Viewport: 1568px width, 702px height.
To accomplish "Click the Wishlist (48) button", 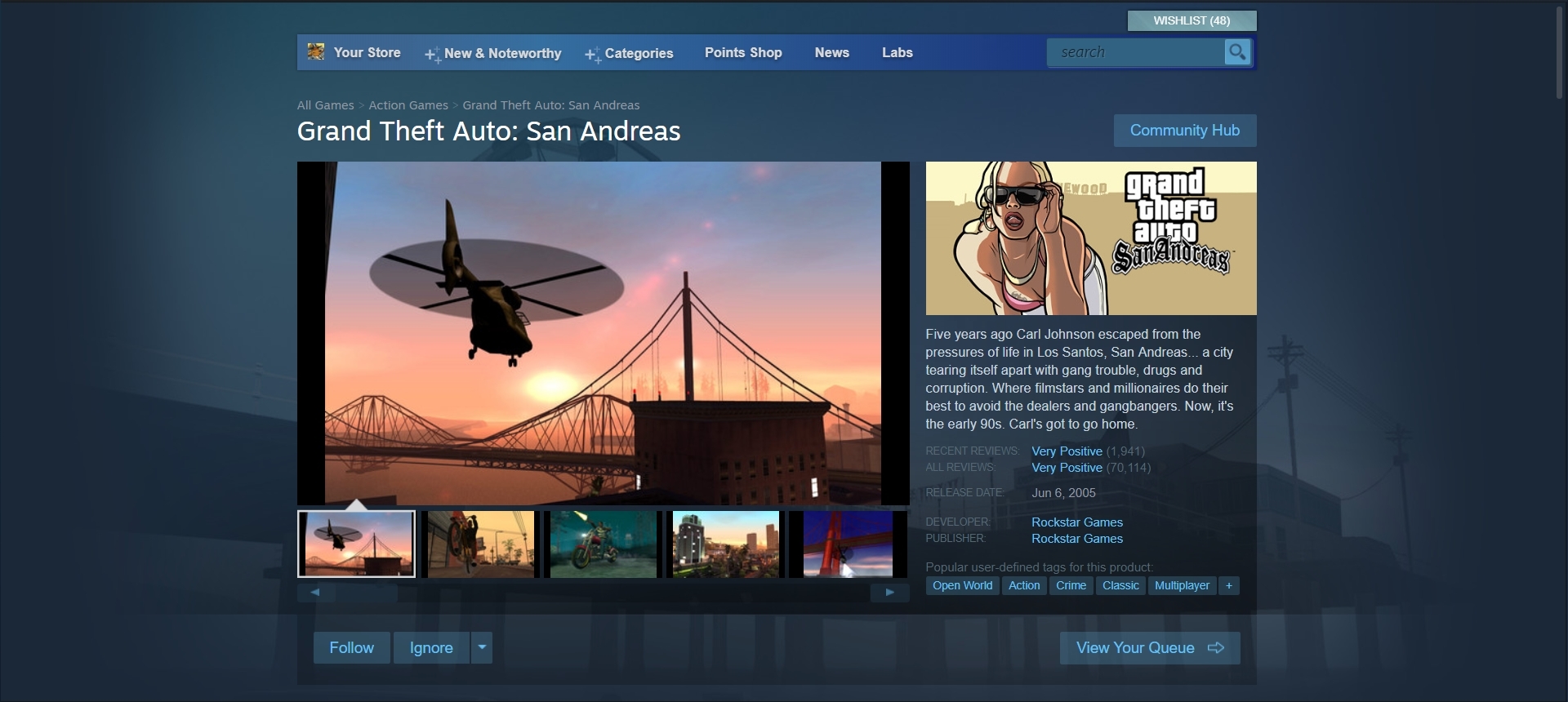I will point(1192,20).
